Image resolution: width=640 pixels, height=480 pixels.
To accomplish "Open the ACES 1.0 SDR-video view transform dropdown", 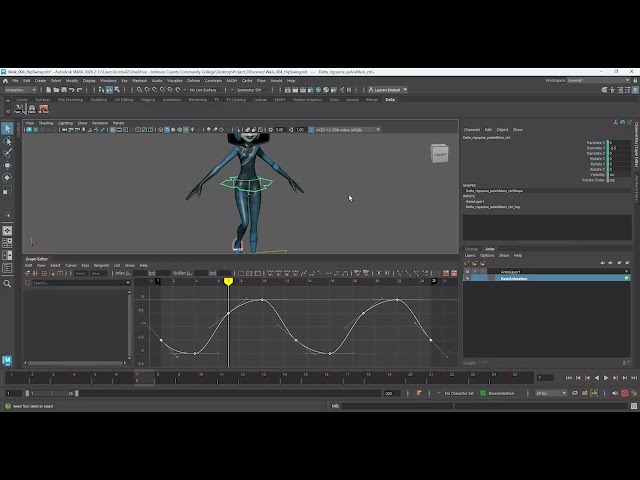I will coord(348,130).
